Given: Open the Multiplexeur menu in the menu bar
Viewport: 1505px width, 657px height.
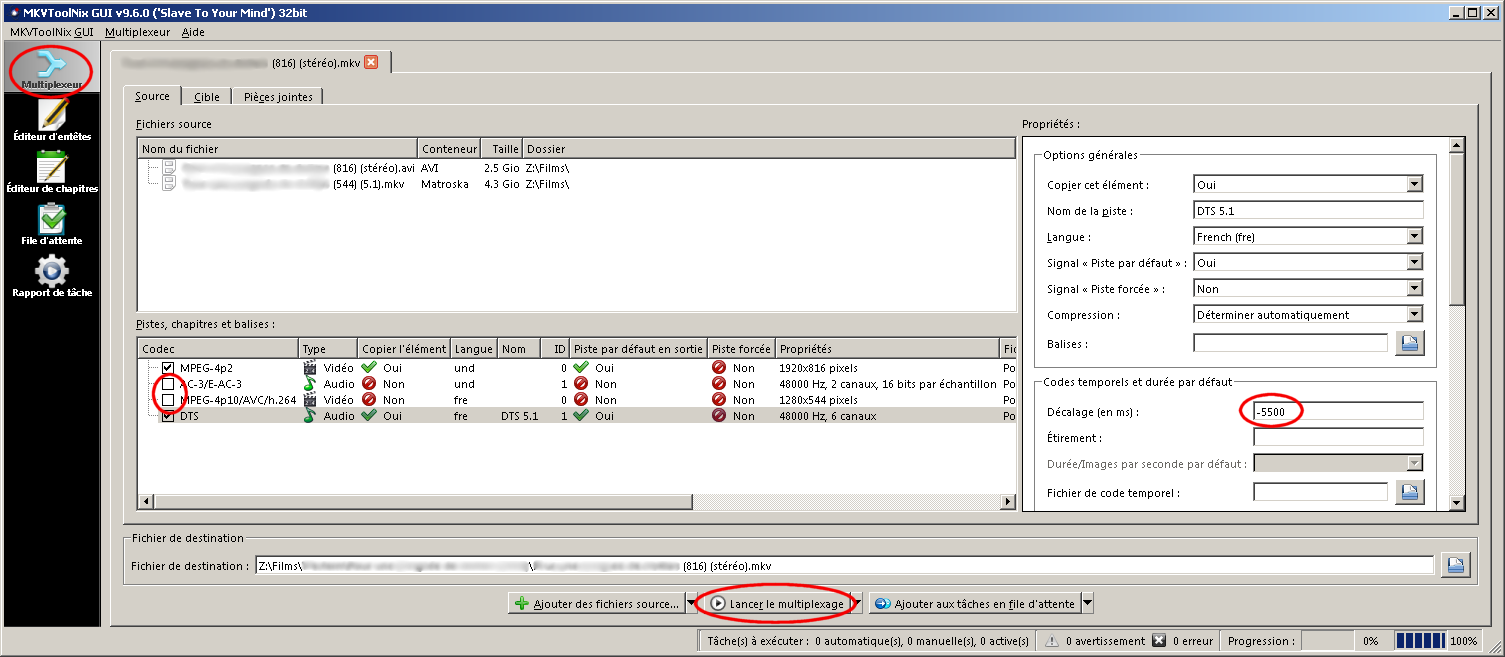Looking at the screenshot, I should [138, 32].
